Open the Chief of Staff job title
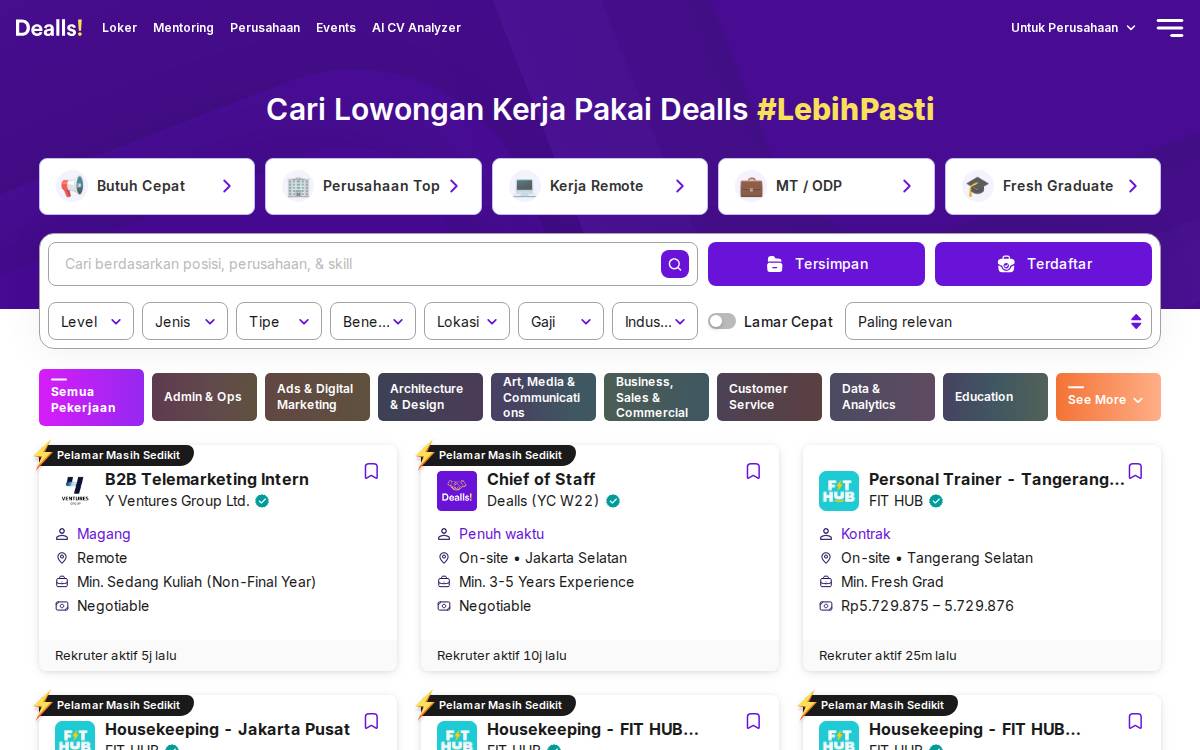Screen dimensions: 1200x750 [541, 479]
